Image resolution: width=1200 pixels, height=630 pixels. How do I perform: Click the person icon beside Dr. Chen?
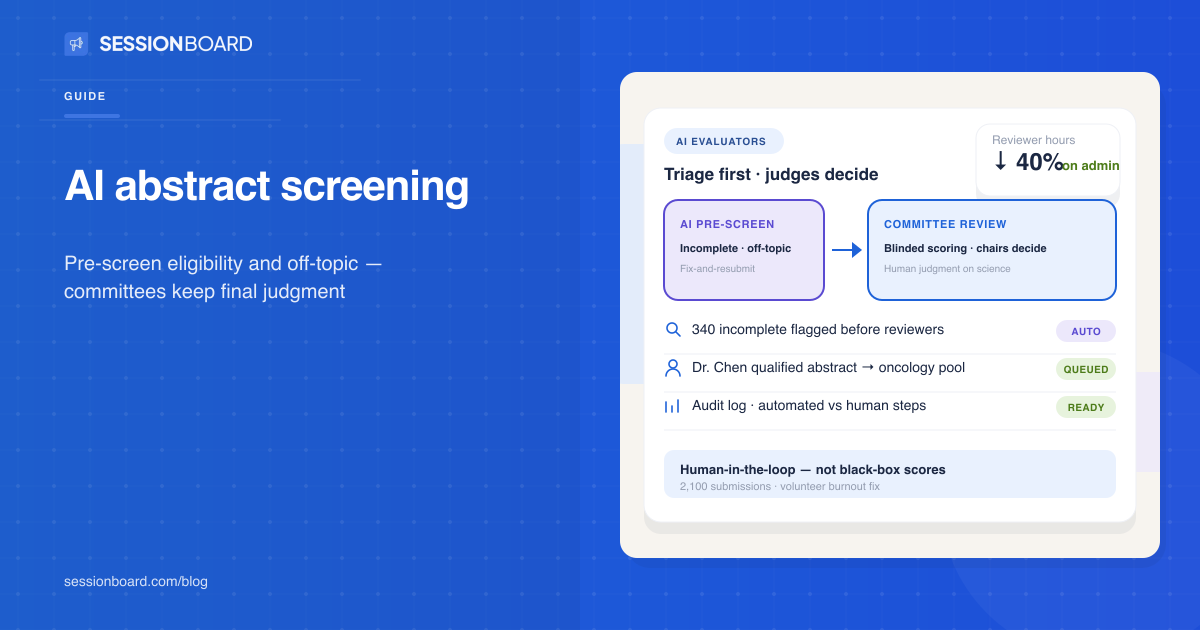coord(673,368)
